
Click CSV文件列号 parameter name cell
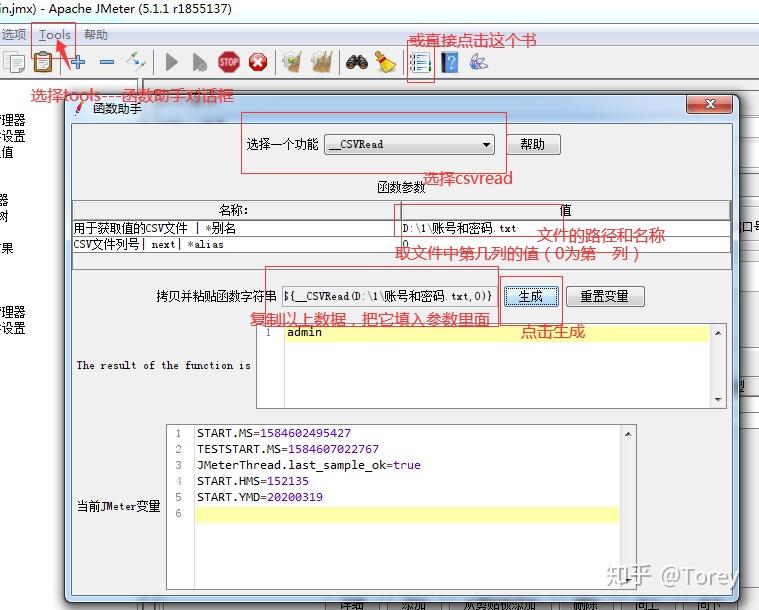pyautogui.click(x=237, y=244)
